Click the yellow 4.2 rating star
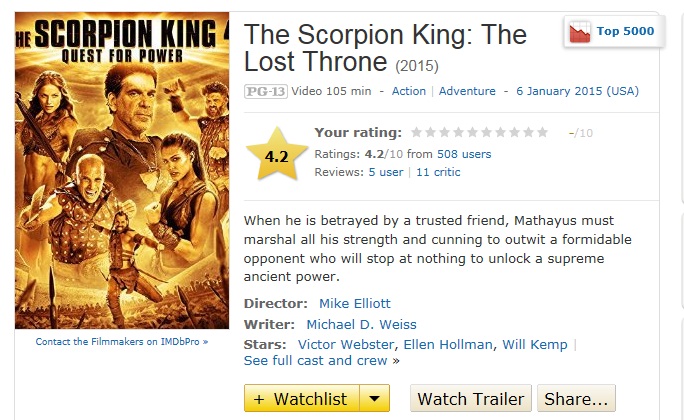Viewport: 684px width, 420px height. [x=276, y=156]
